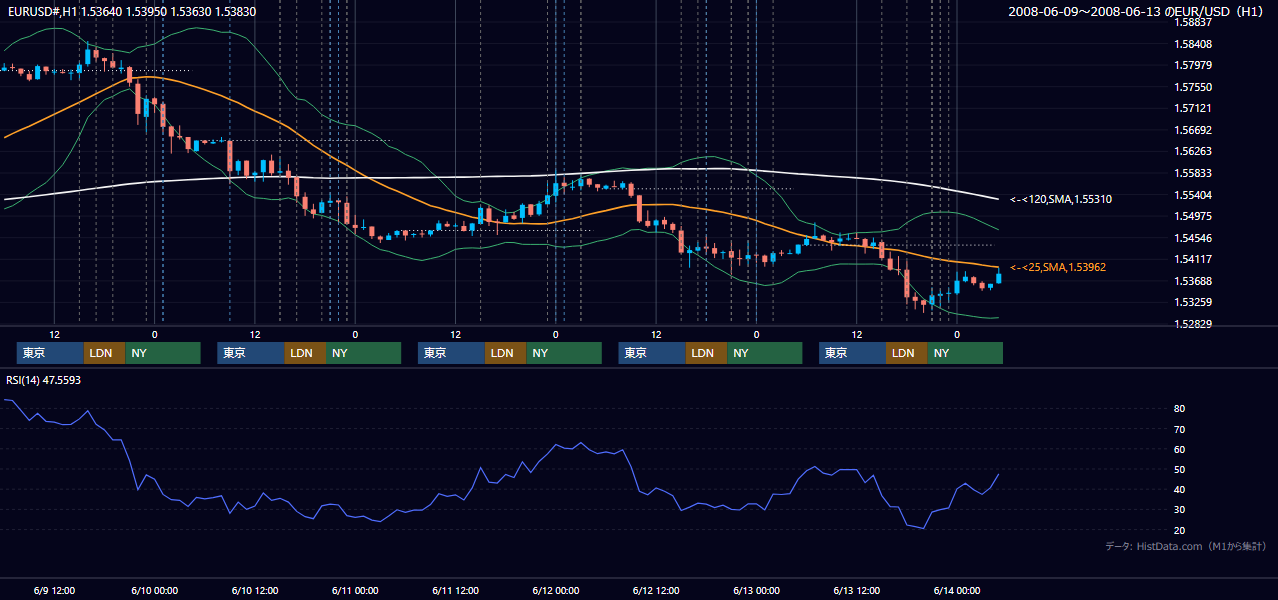Click price axis value 1.53259
This screenshot has height=600, width=1278.
(1193, 302)
